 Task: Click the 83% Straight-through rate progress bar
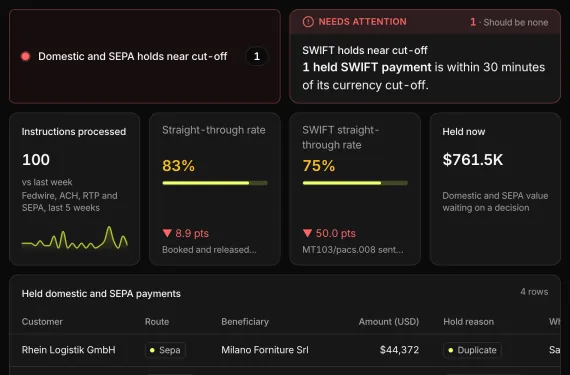point(215,183)
